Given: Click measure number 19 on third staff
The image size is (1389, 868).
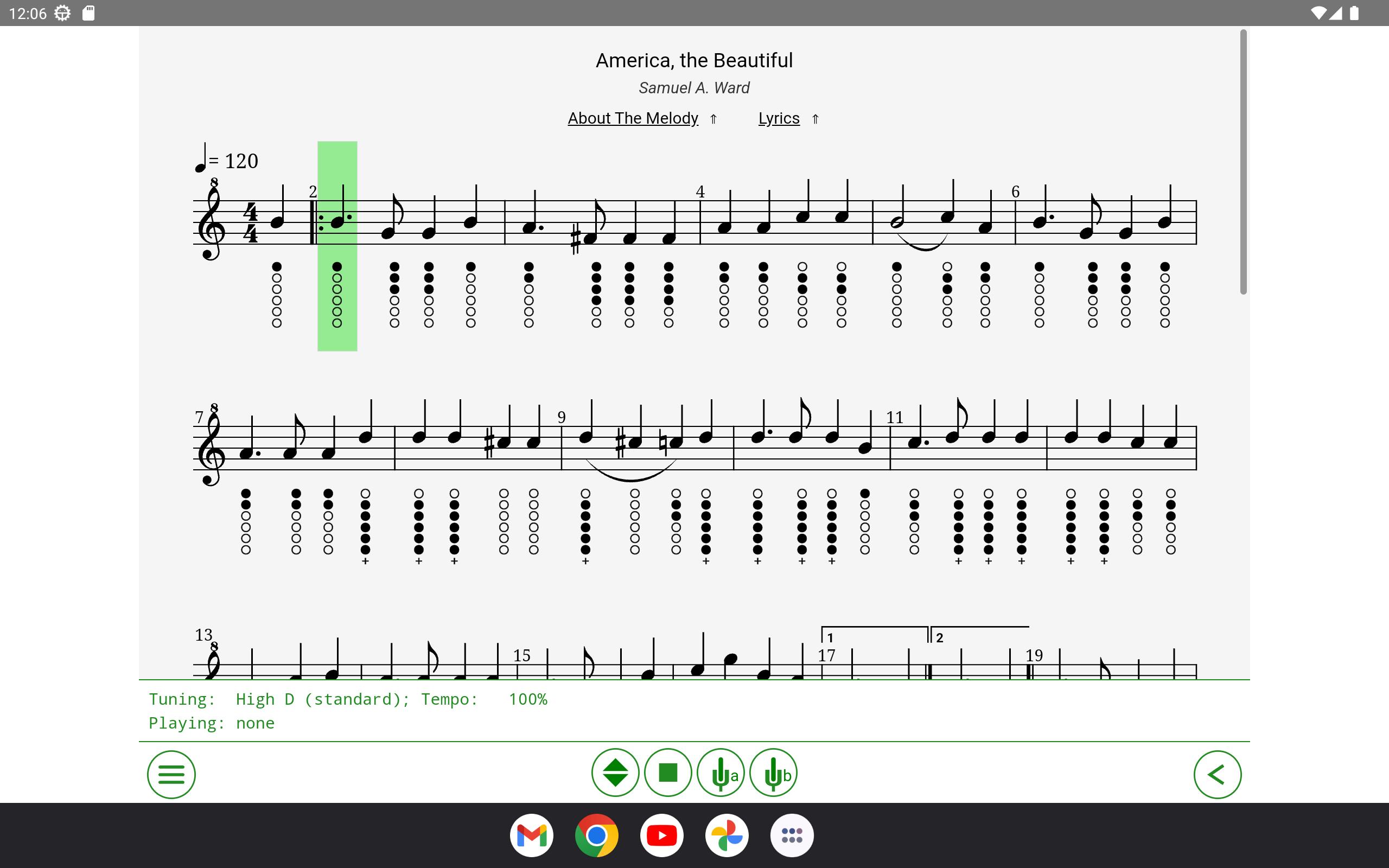Looking at the screenshot, I should [x=1034, y=655].
